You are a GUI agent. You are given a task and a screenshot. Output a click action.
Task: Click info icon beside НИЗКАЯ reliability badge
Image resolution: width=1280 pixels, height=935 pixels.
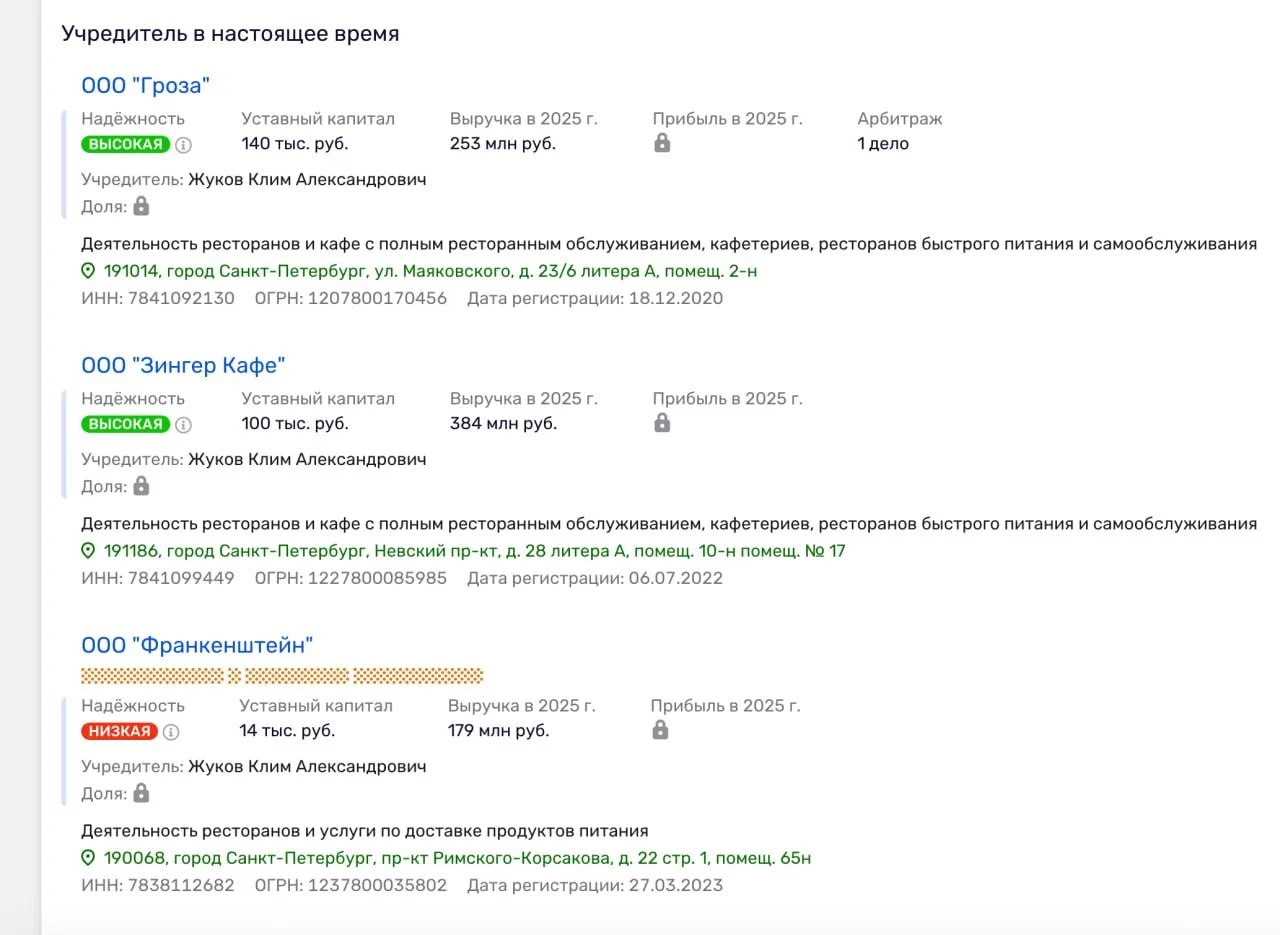coord(171,731)
